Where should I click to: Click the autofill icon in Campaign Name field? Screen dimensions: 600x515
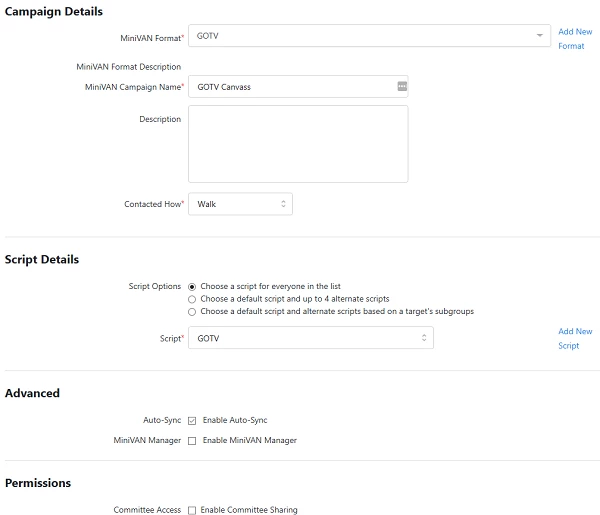coord(402,86)
